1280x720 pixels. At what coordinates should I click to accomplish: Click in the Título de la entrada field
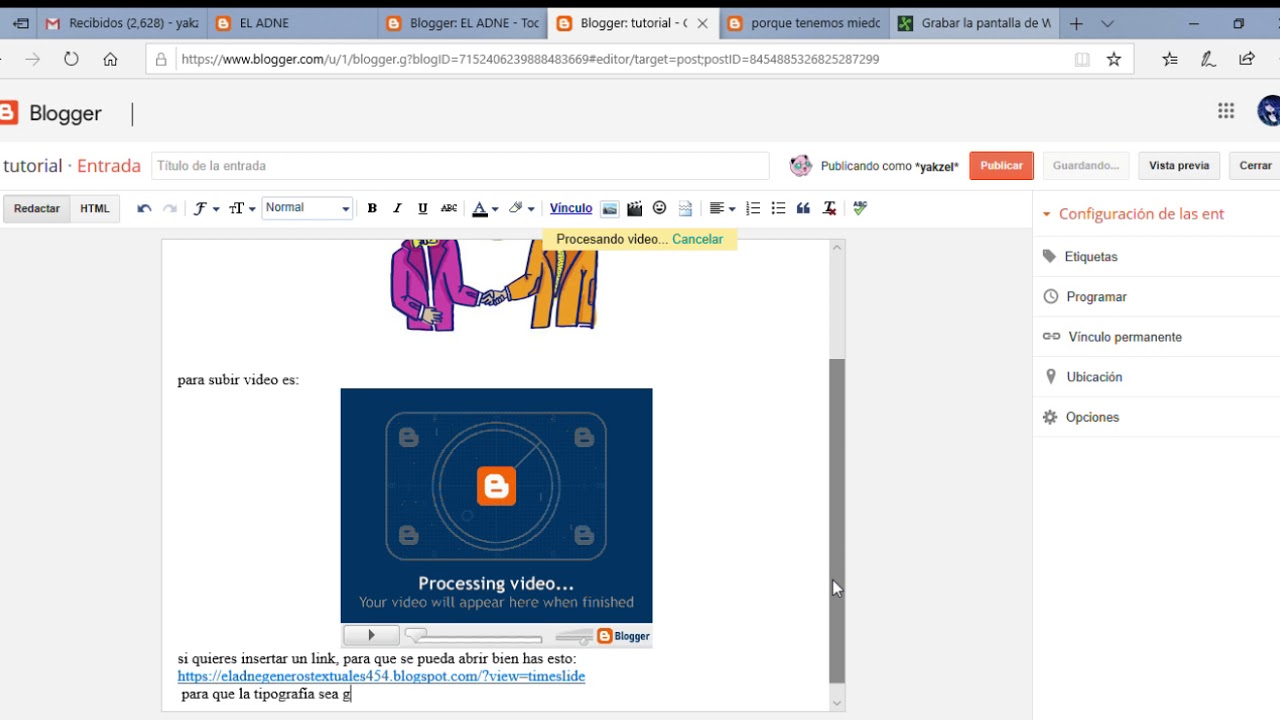460,166
